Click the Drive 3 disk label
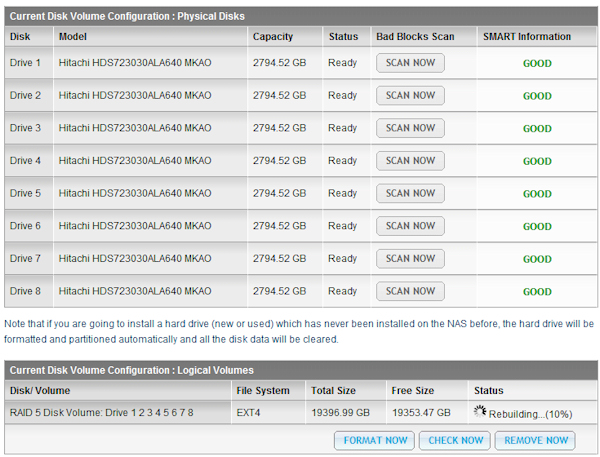This screenshot has height=457, width=600. pyautogui.click(x=25, y=128)
